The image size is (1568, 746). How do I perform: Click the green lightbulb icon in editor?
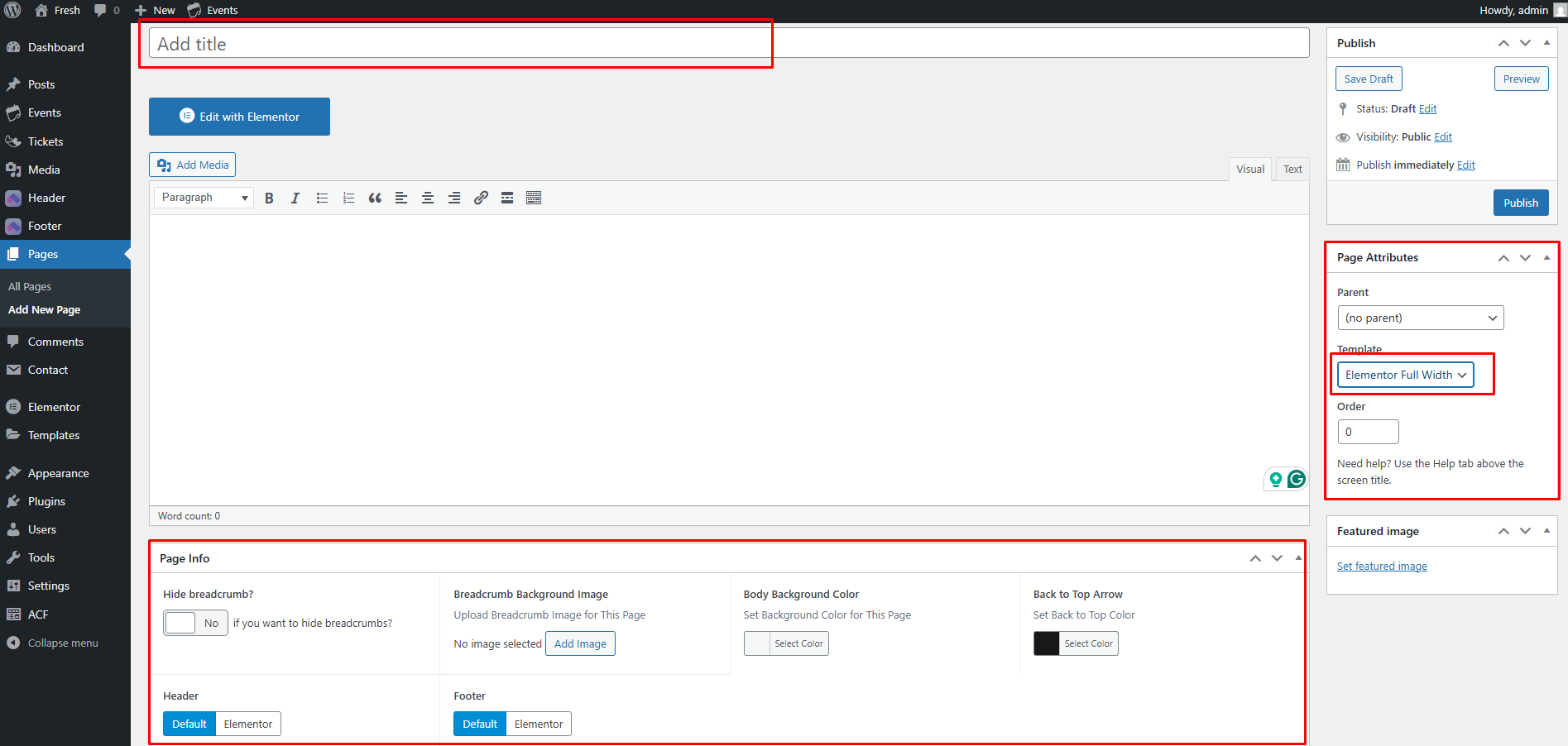(1276, 479)
